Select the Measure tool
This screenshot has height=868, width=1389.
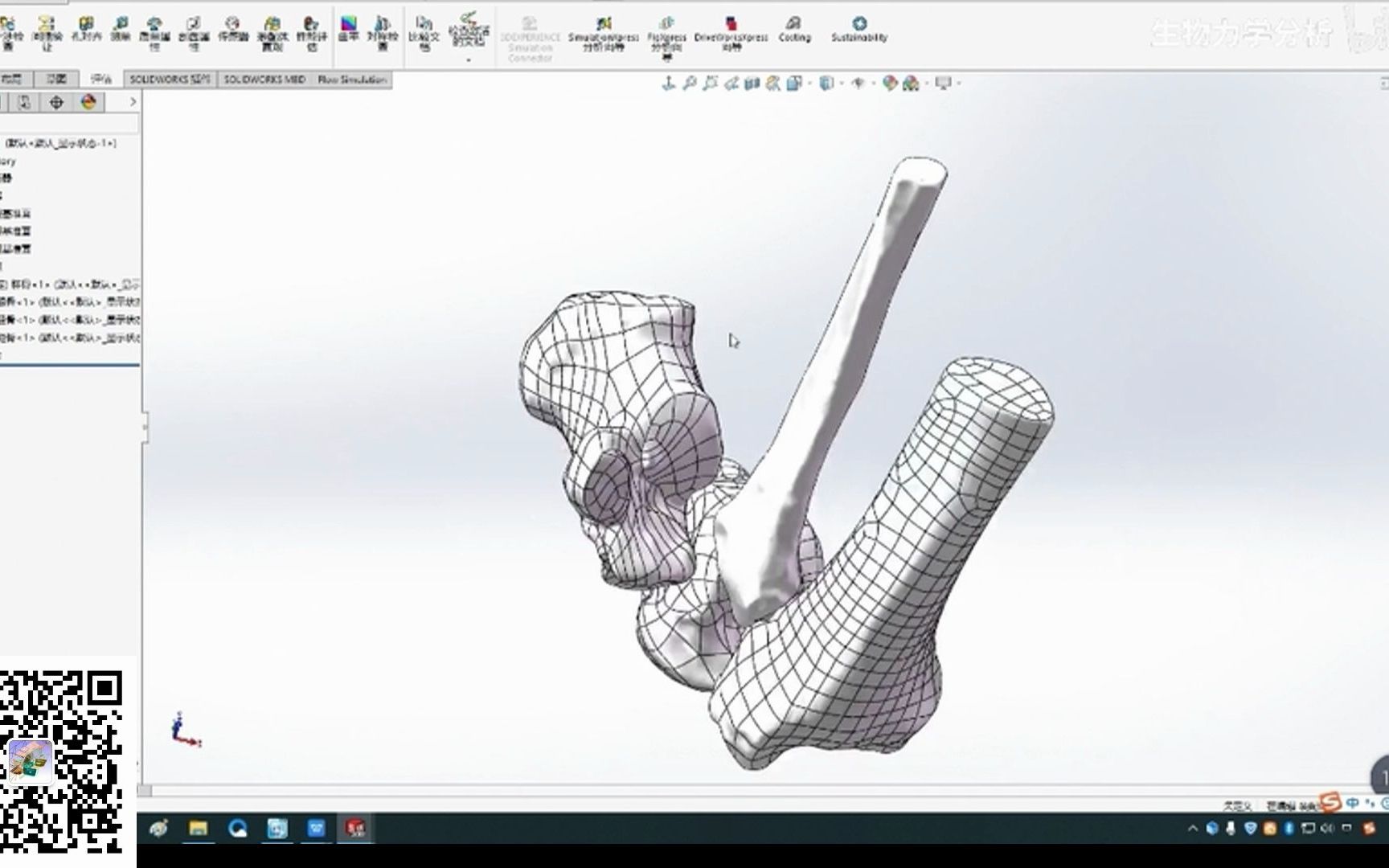[x=121, y=29]
